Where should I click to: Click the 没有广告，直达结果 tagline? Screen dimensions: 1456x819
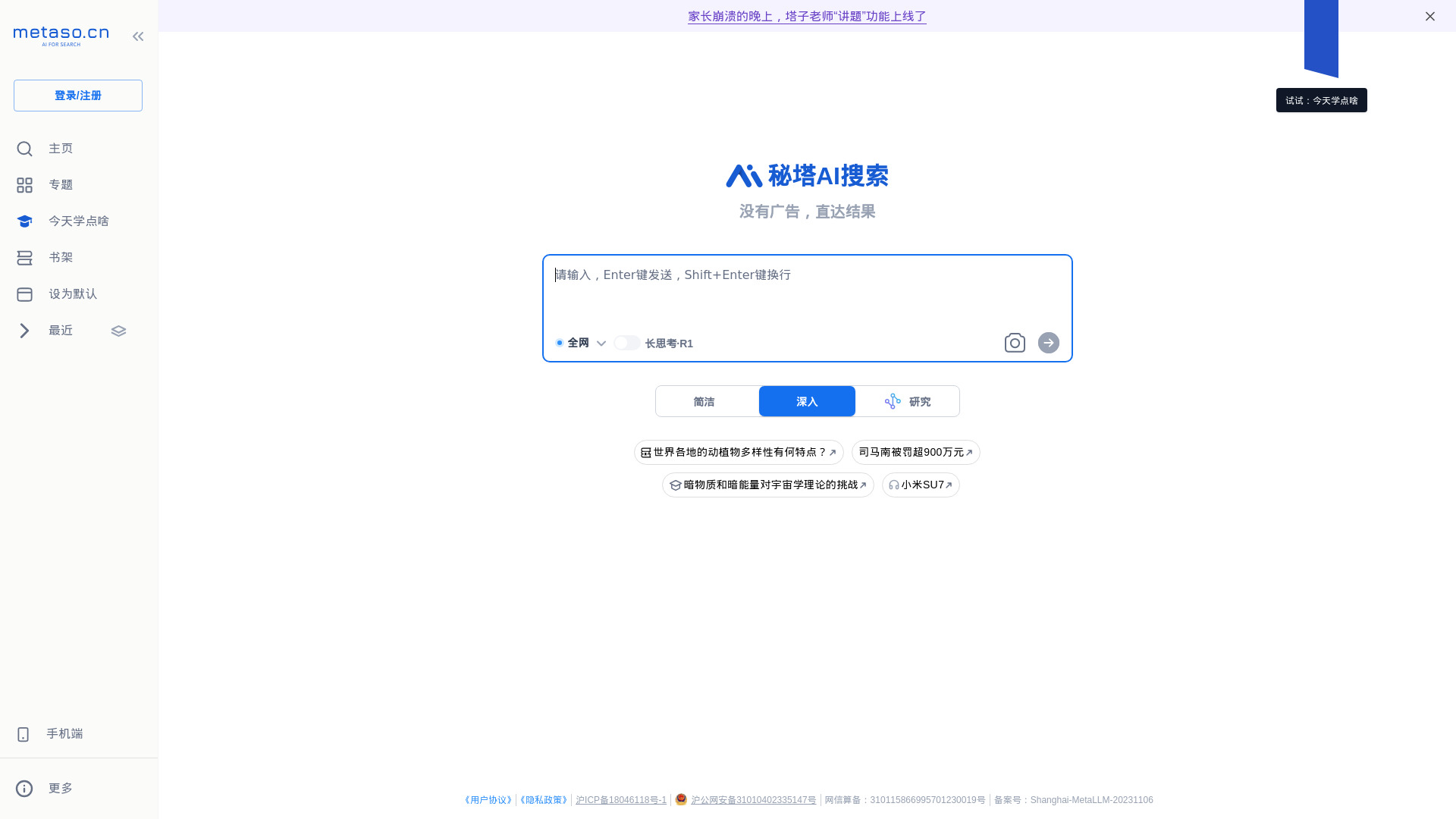[x=807, y=212]
